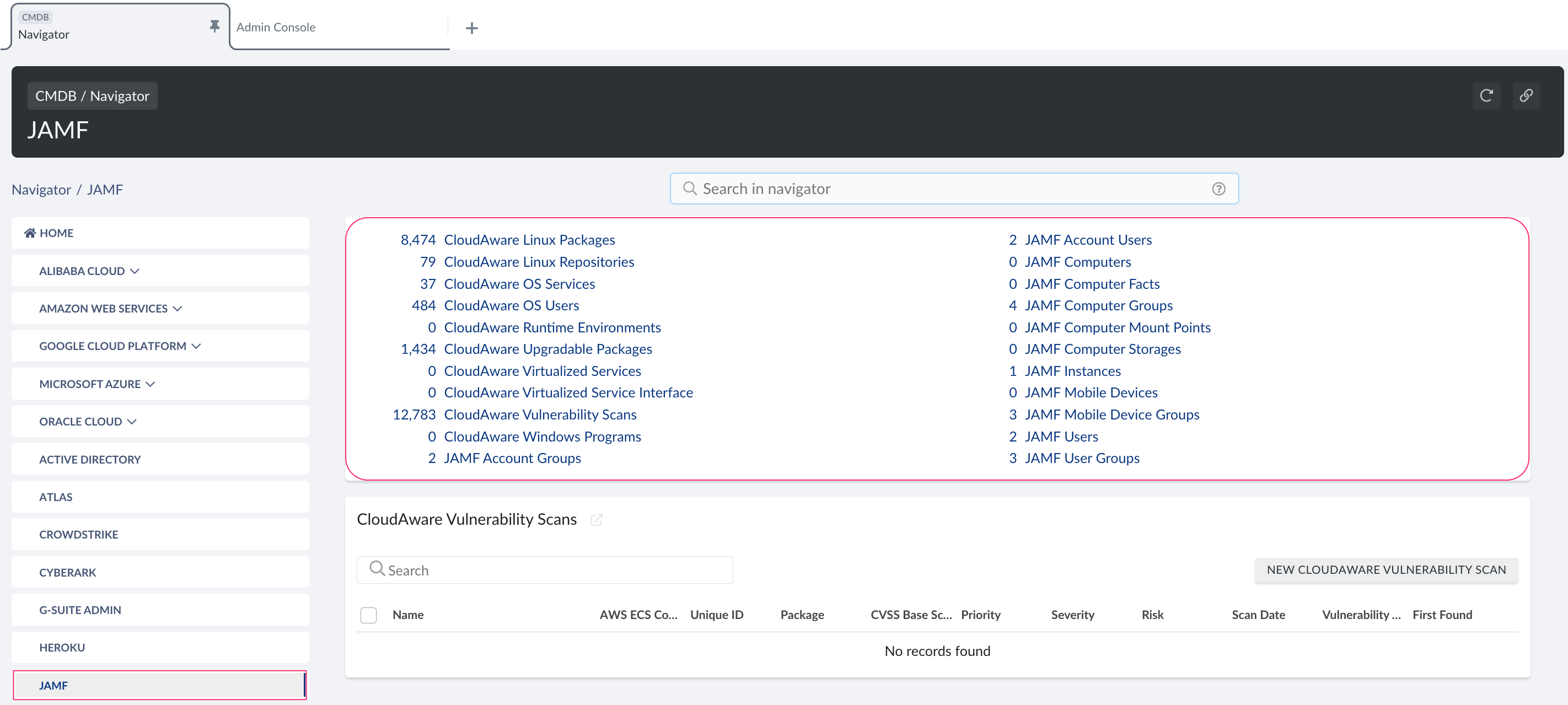Open the CloudAware Linux Packages link
The image size is (1568, 705).
pyautogui.click(x=529, y=240)
